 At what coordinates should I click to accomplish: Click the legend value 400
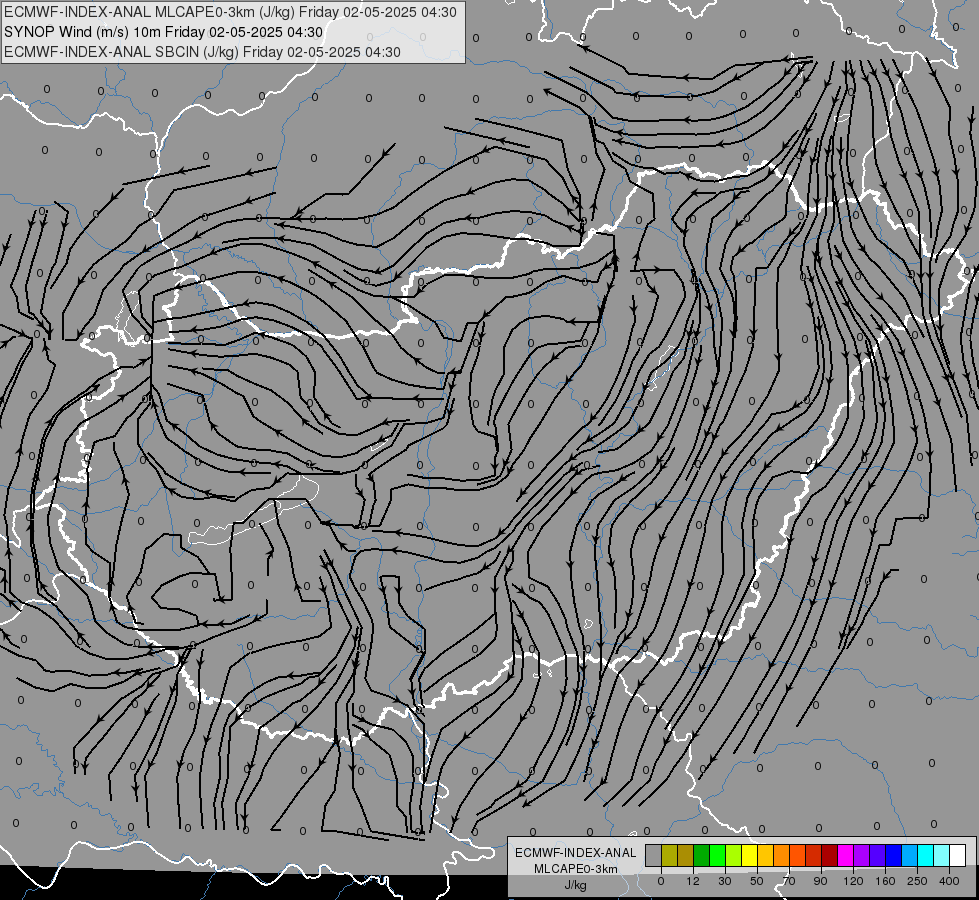[x=949, y=881]
